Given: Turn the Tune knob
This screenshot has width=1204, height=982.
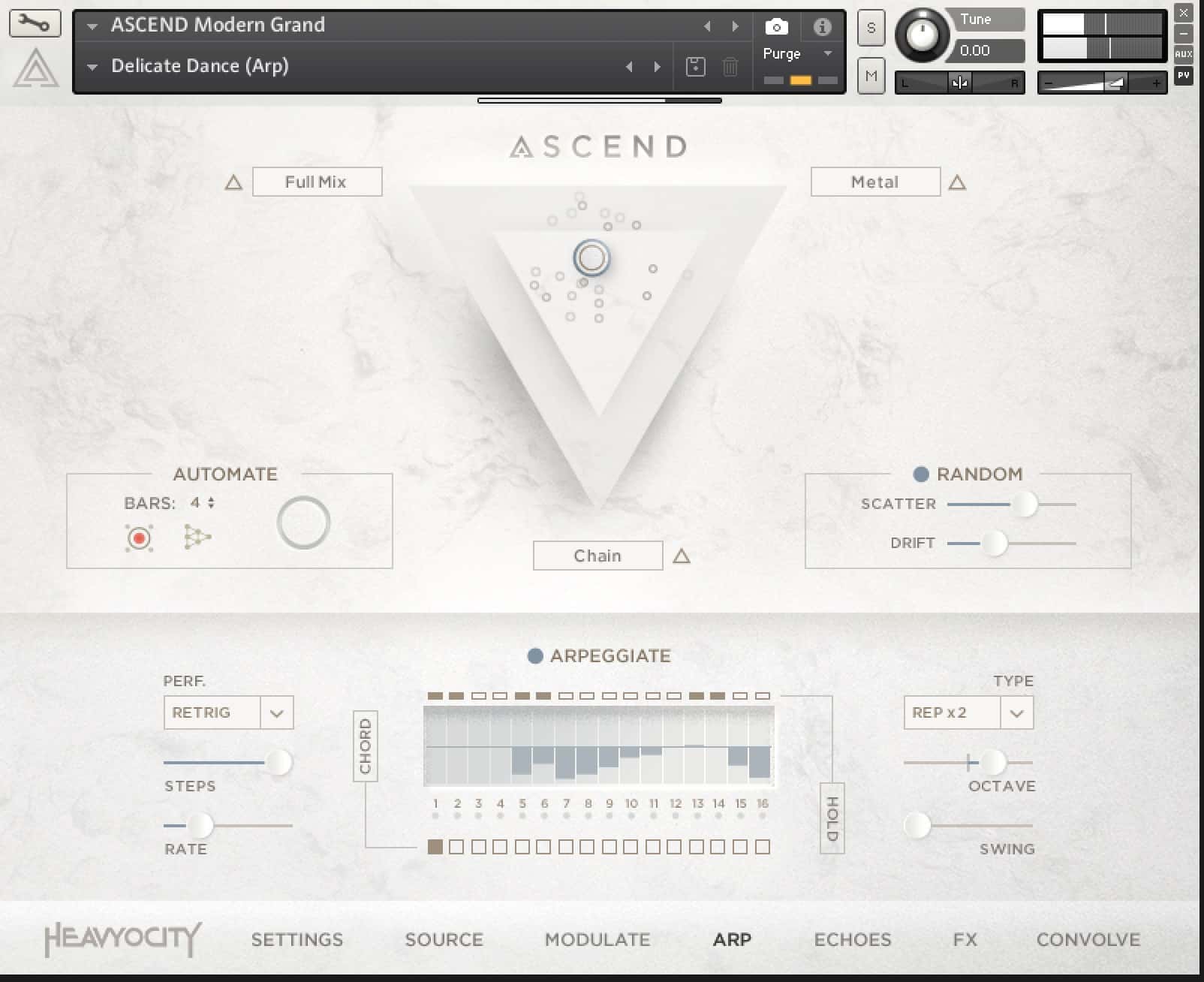Looking at the screenshot, I should click(923, 35).
